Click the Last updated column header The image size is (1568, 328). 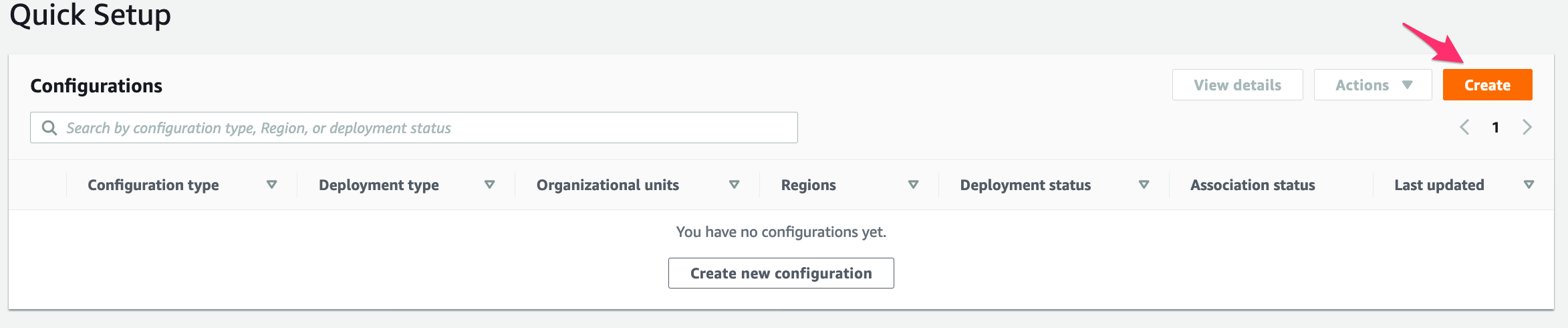pos(1439,185)
